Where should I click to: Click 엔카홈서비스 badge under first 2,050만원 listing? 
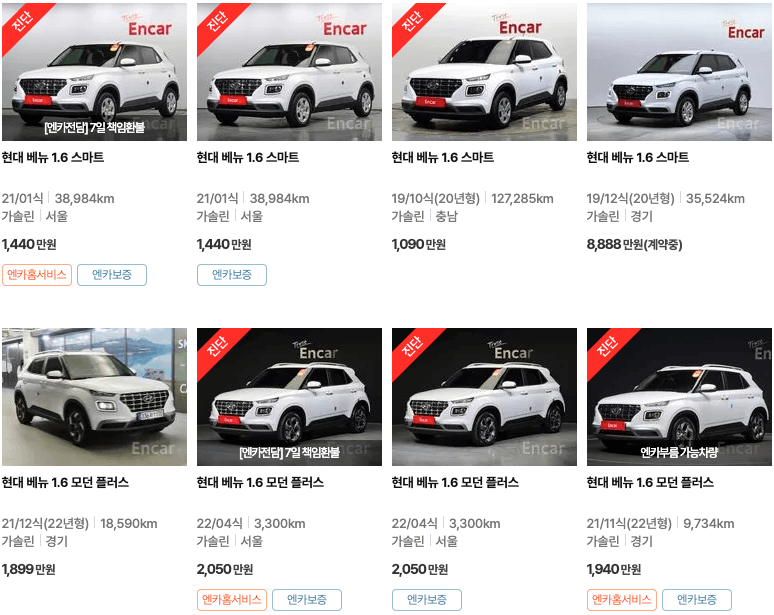point(232,600)
